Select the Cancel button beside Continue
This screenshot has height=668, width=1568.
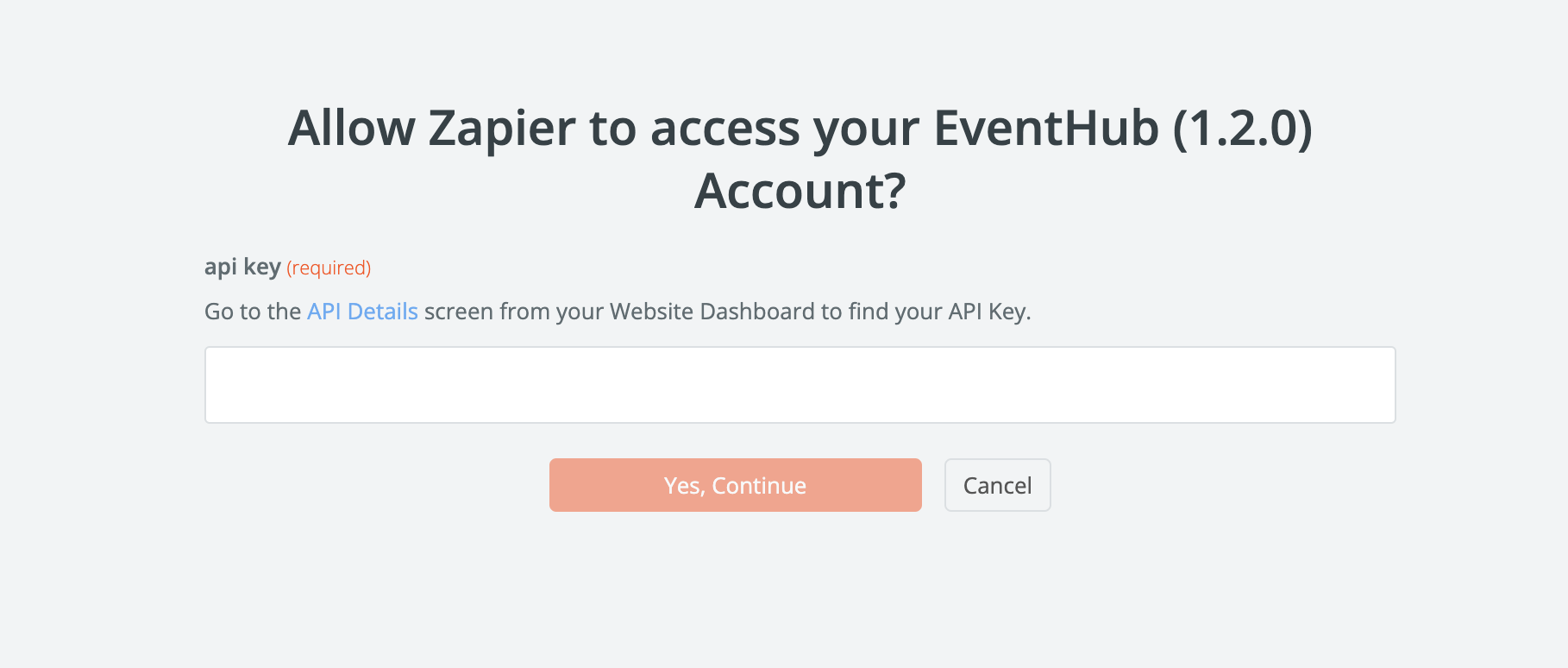click(x=997, y=485)
